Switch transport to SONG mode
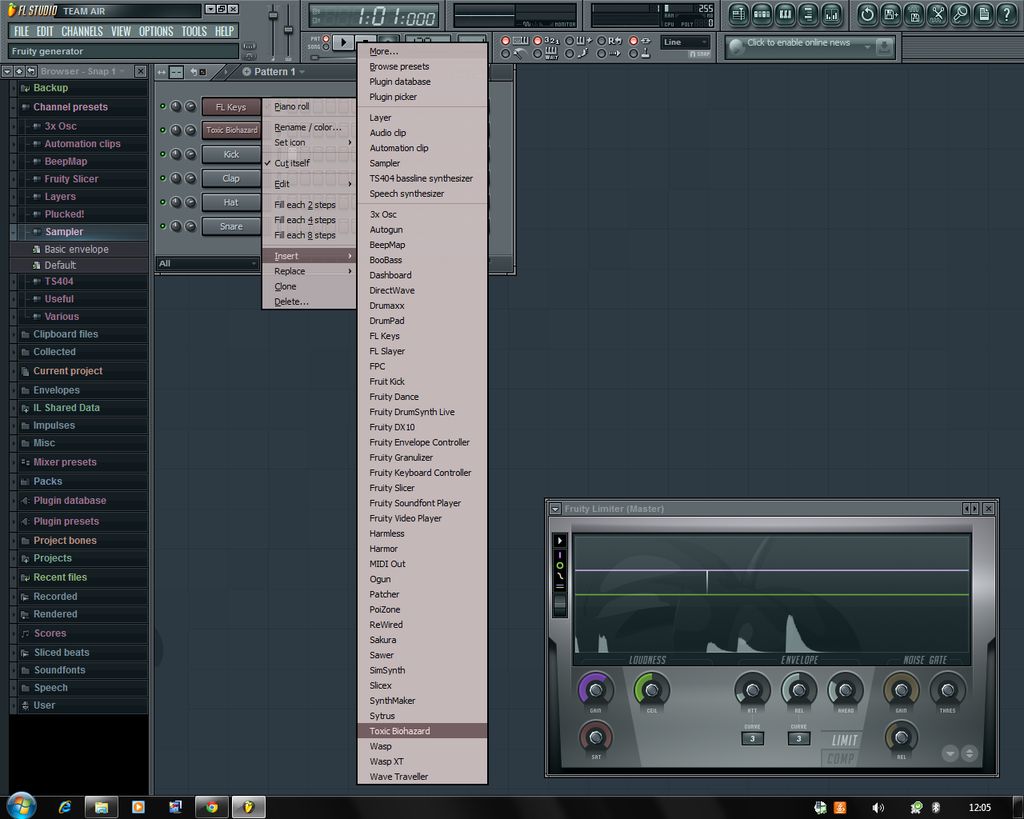The width and height of the screenshot is (1024, 819). 326,47
